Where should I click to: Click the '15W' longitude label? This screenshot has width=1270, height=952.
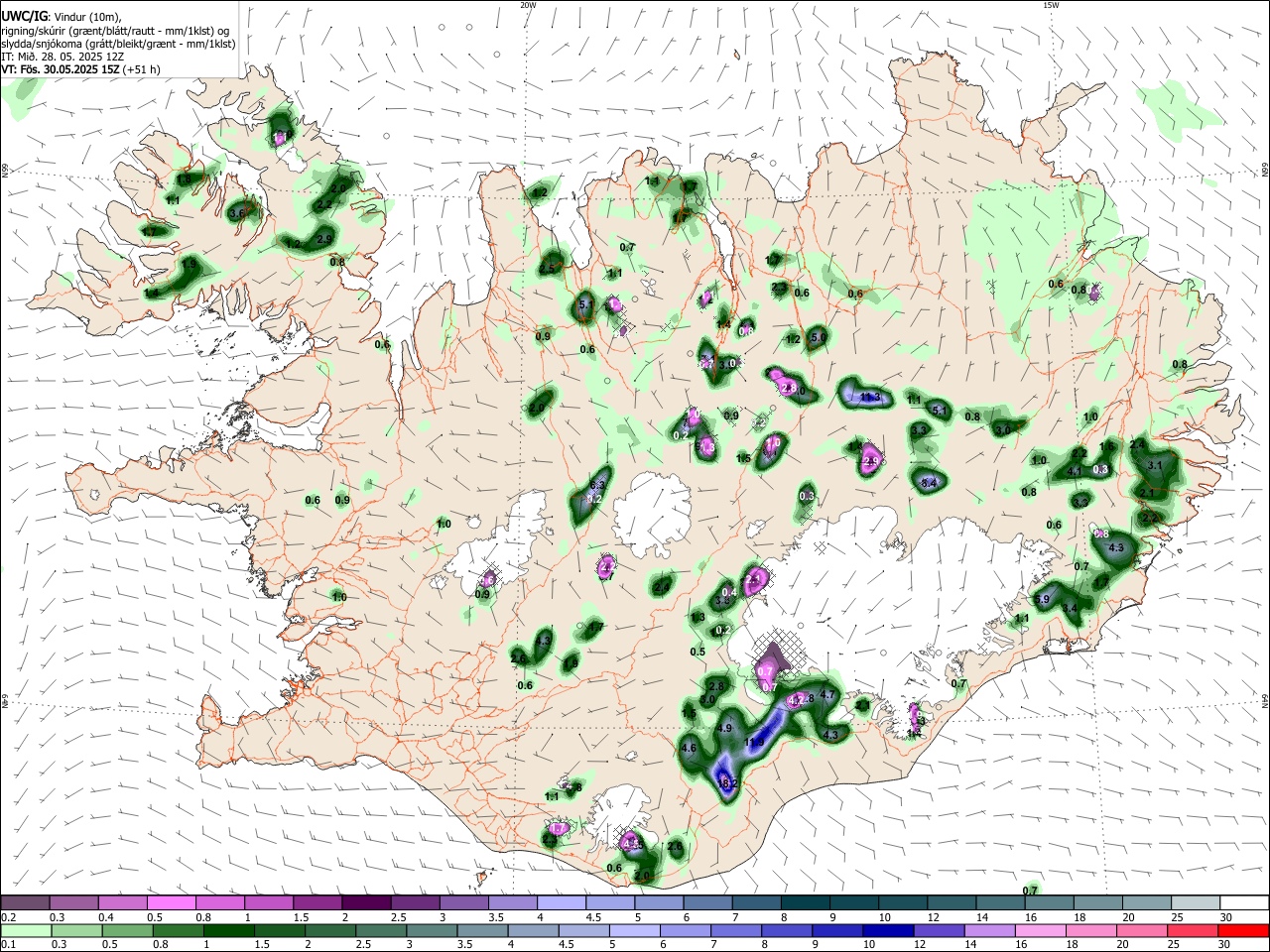1050,5
